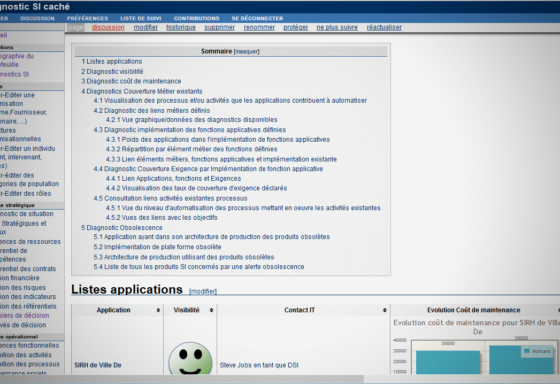The width and height of the screenshot is (560, 384).
Task: Click the ne plus suivre tab
Action: 337,28
